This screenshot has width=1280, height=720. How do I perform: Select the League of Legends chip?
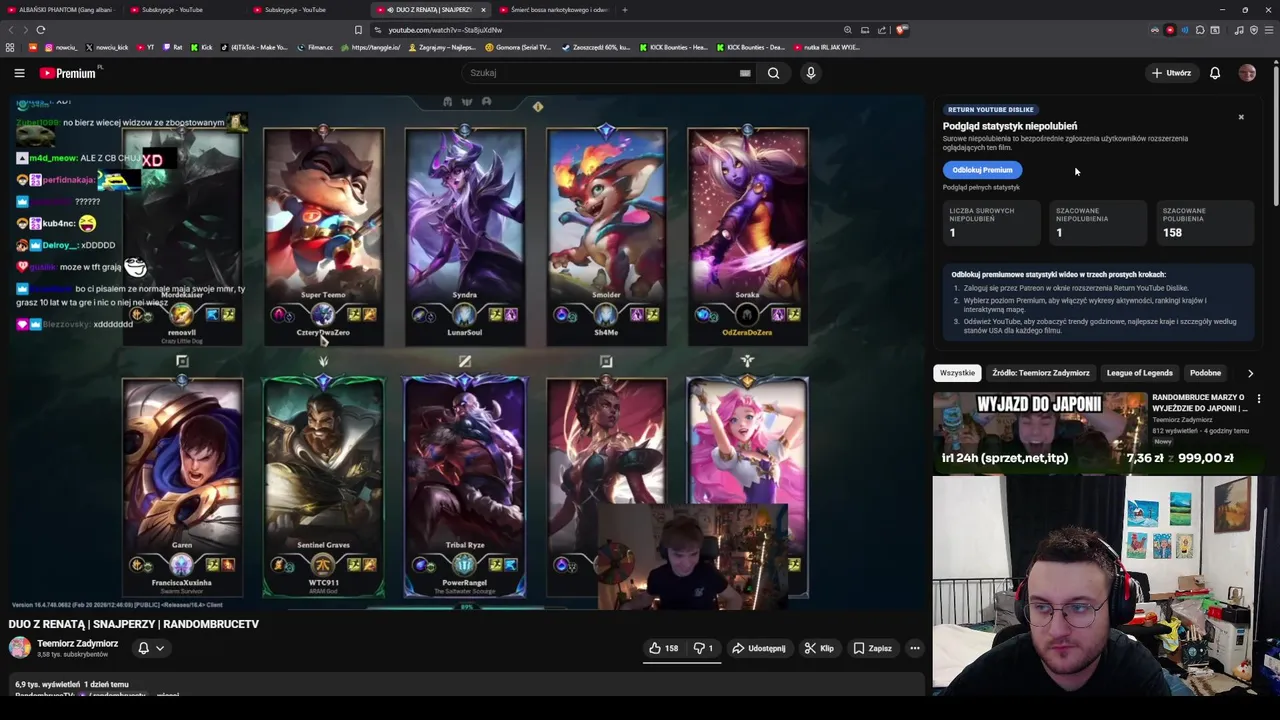(x=1139, y=373)
